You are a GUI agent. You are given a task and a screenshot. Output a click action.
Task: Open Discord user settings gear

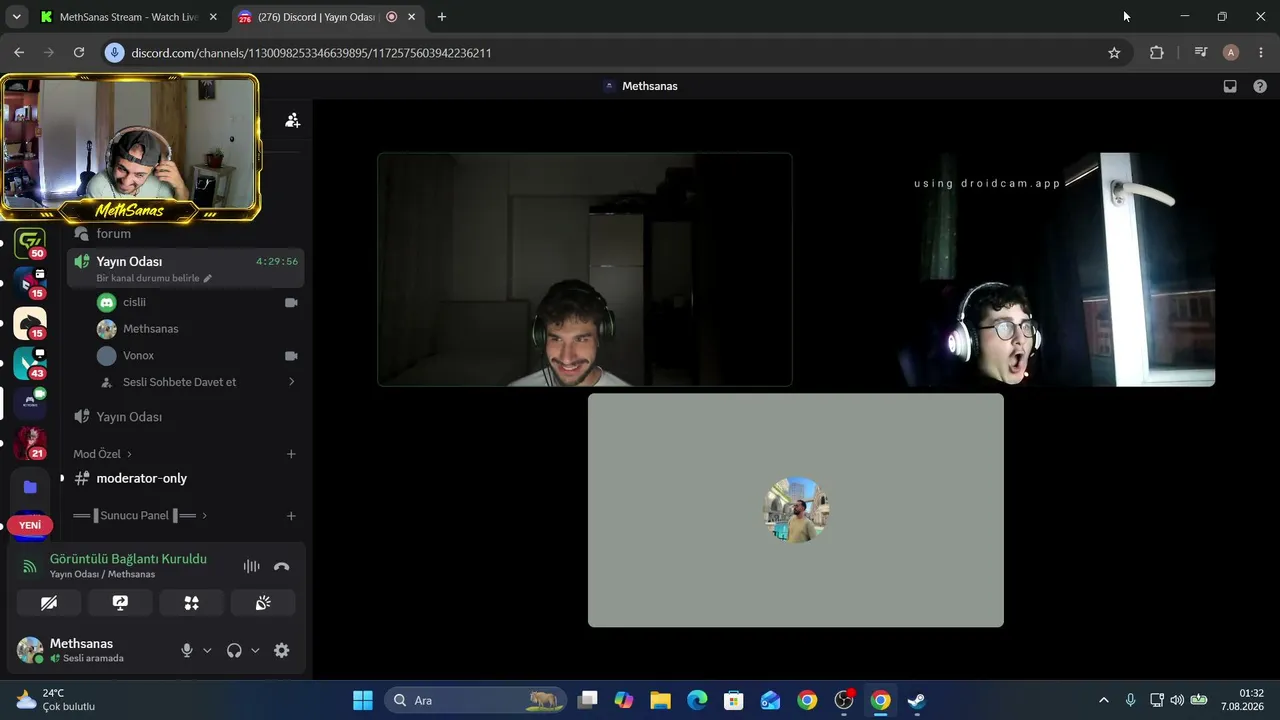point(282,650)
